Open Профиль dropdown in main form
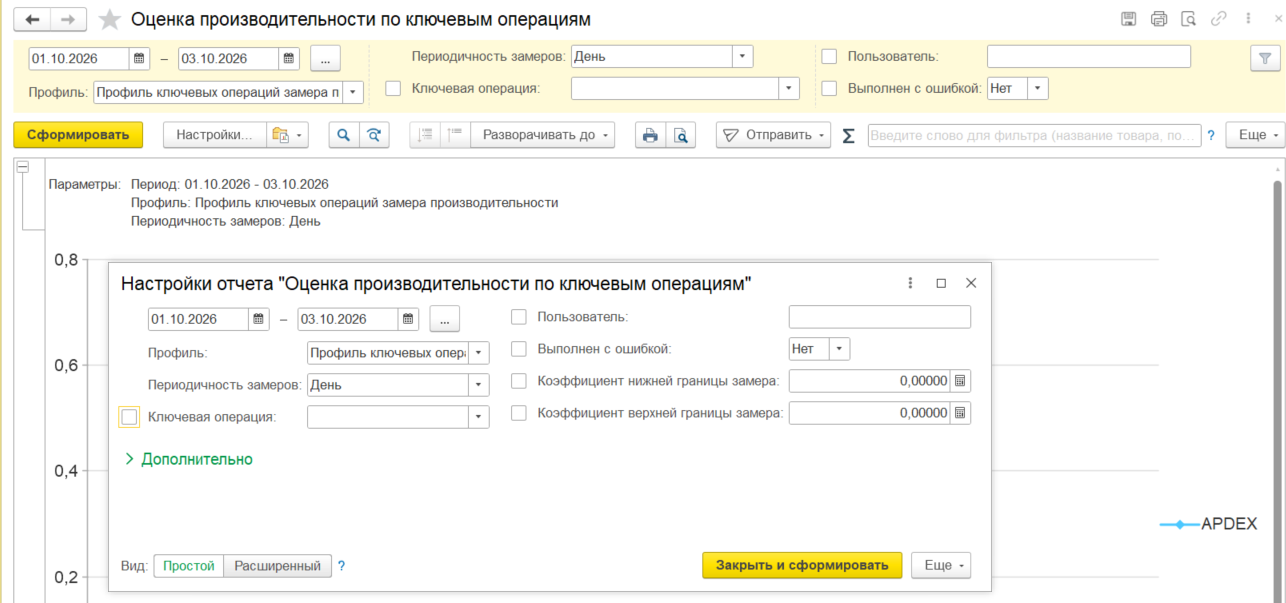The width and height of the screenshot is (1286, 603). pos(354,93)
